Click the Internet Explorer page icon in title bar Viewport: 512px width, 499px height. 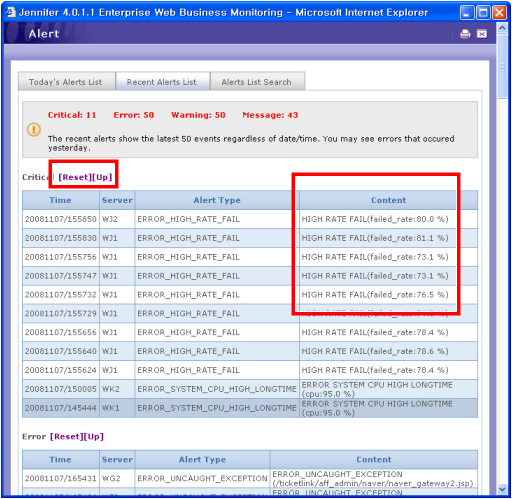click(11, 12)
